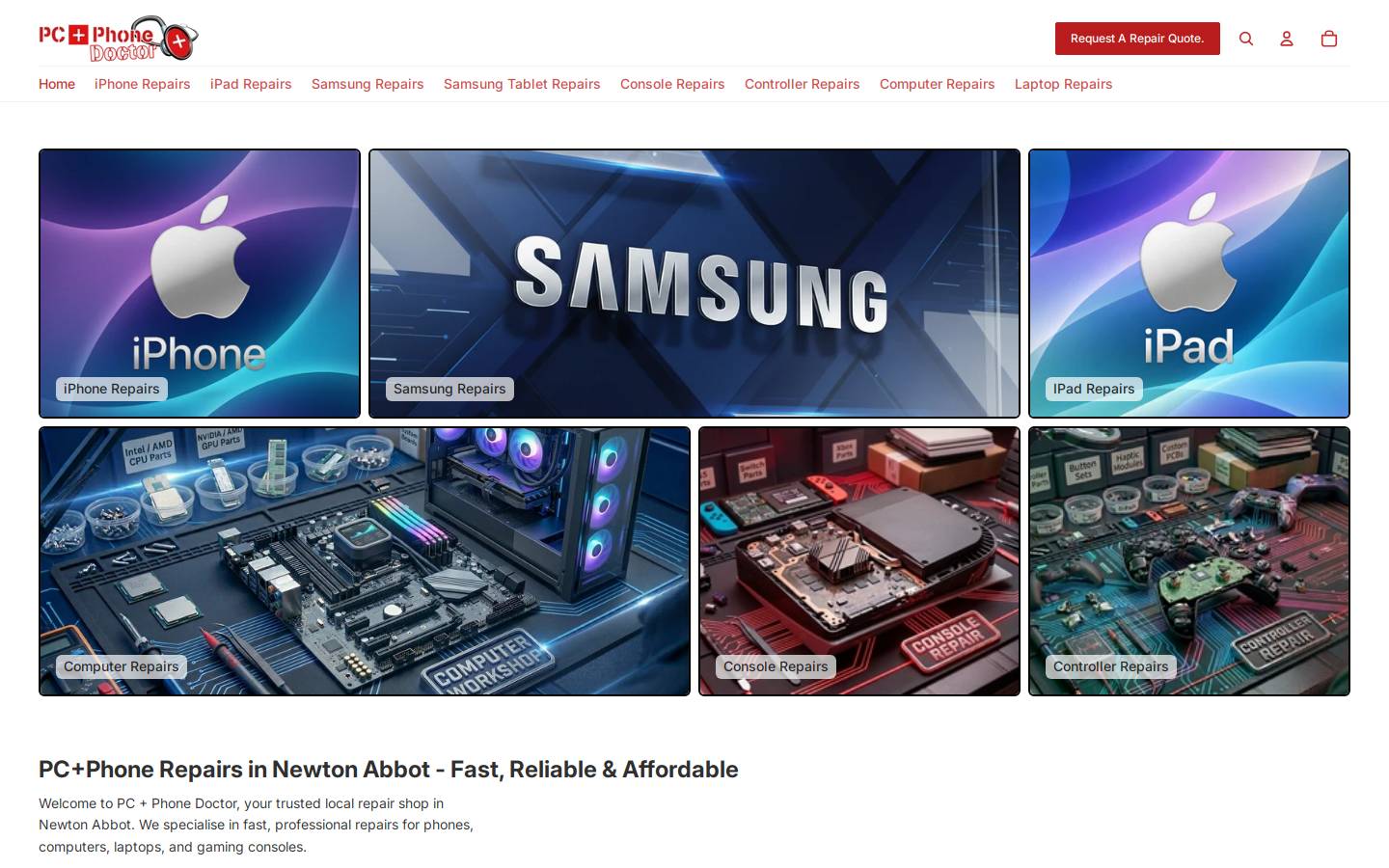Open iPhone Repairs in navigation bar

(x=143, y=84)
